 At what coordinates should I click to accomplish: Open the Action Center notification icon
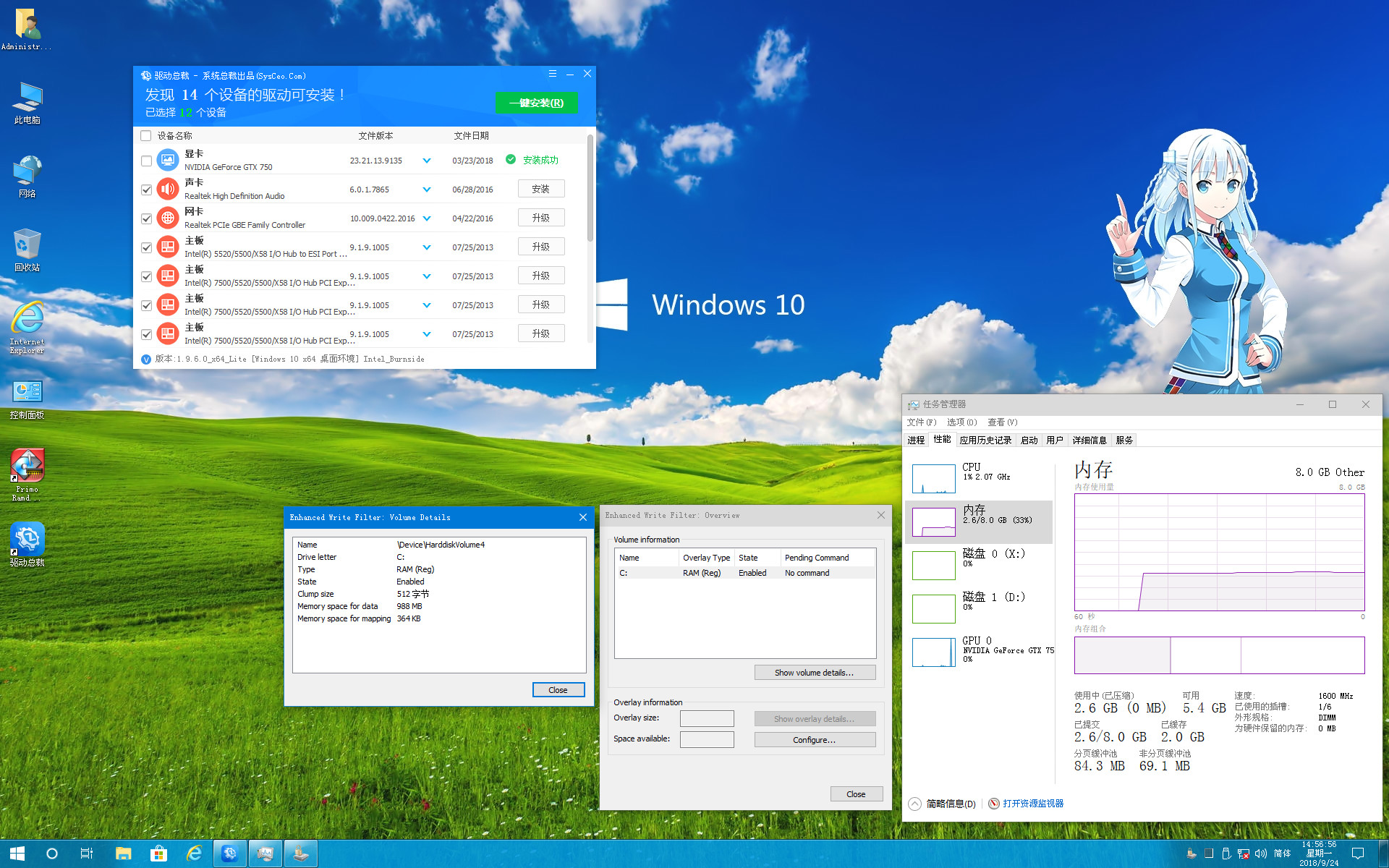(1358, 854)
